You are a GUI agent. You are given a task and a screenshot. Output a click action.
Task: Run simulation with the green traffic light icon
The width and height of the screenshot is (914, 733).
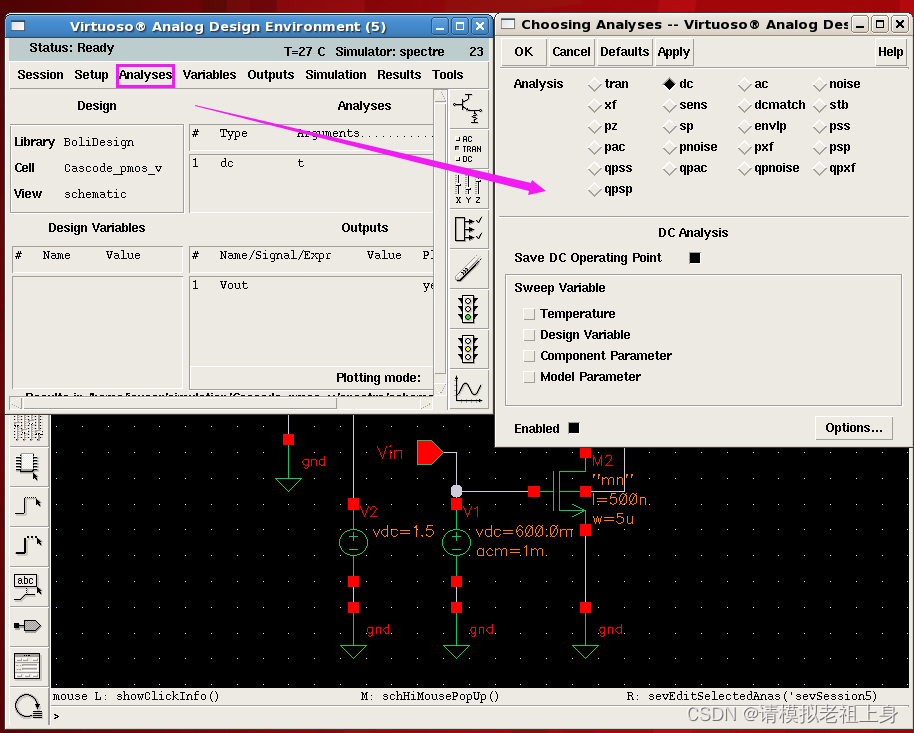(469, 308)
